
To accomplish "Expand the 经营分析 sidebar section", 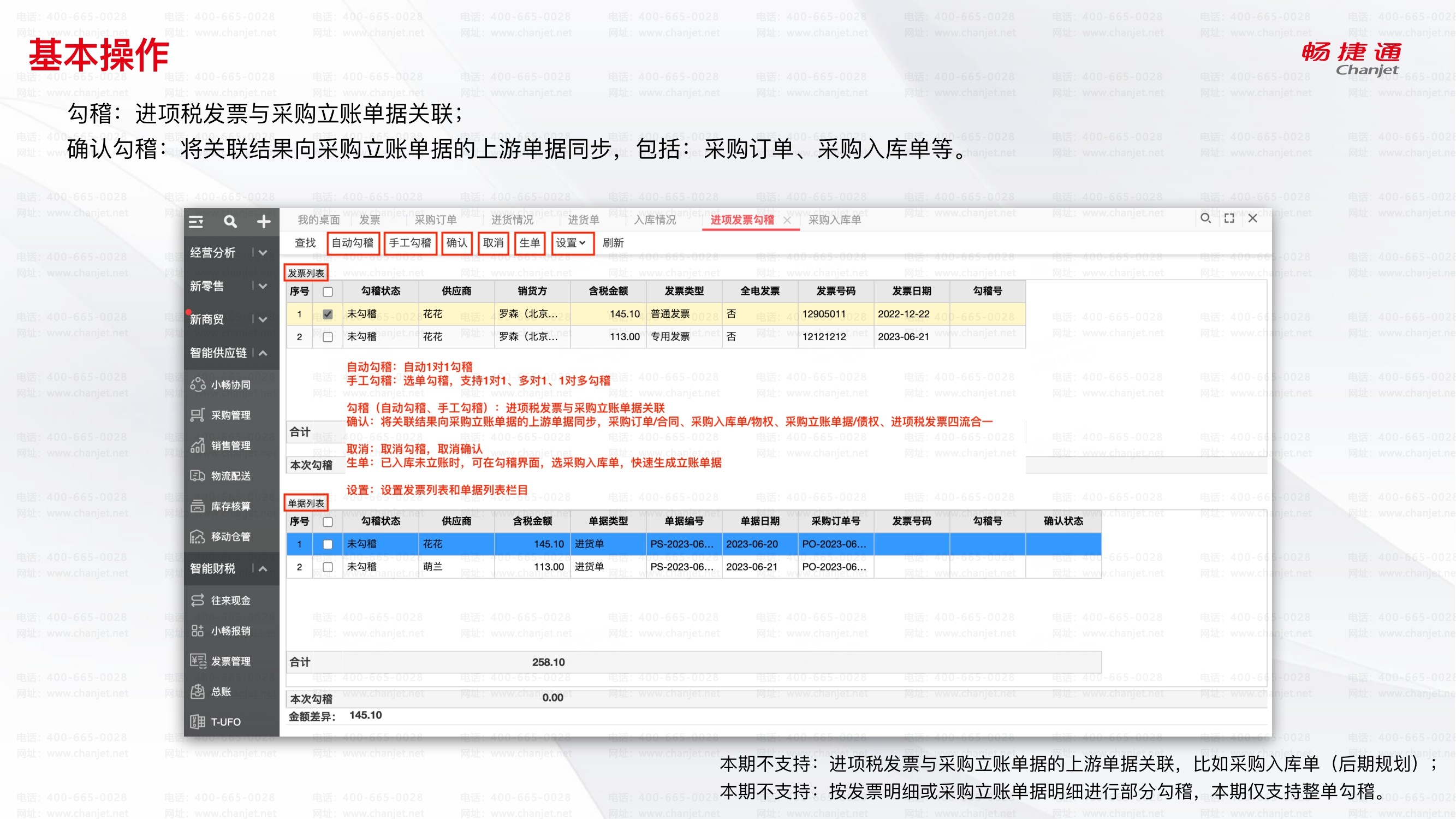I will (x=263, y=253).
